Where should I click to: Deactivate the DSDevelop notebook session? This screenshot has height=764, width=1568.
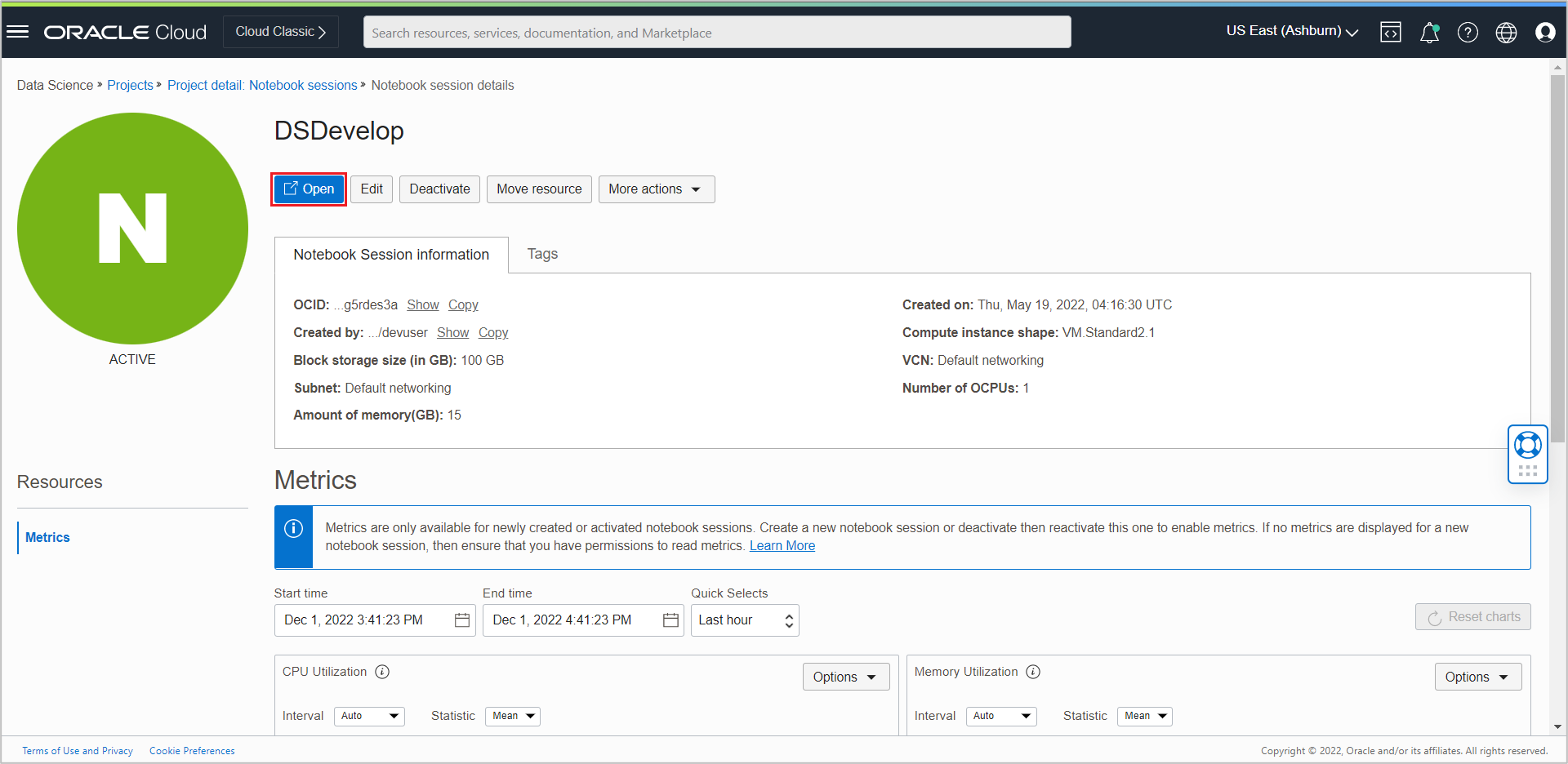439,189
